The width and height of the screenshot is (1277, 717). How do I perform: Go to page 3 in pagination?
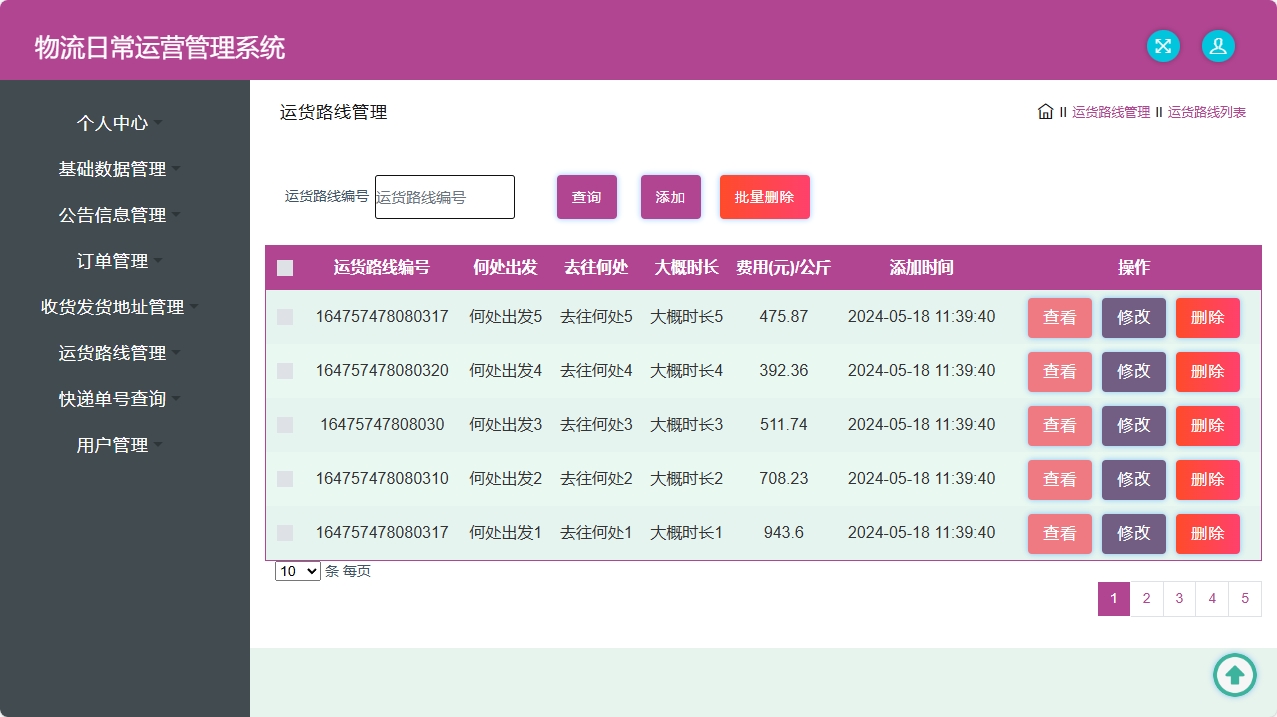1178,598
